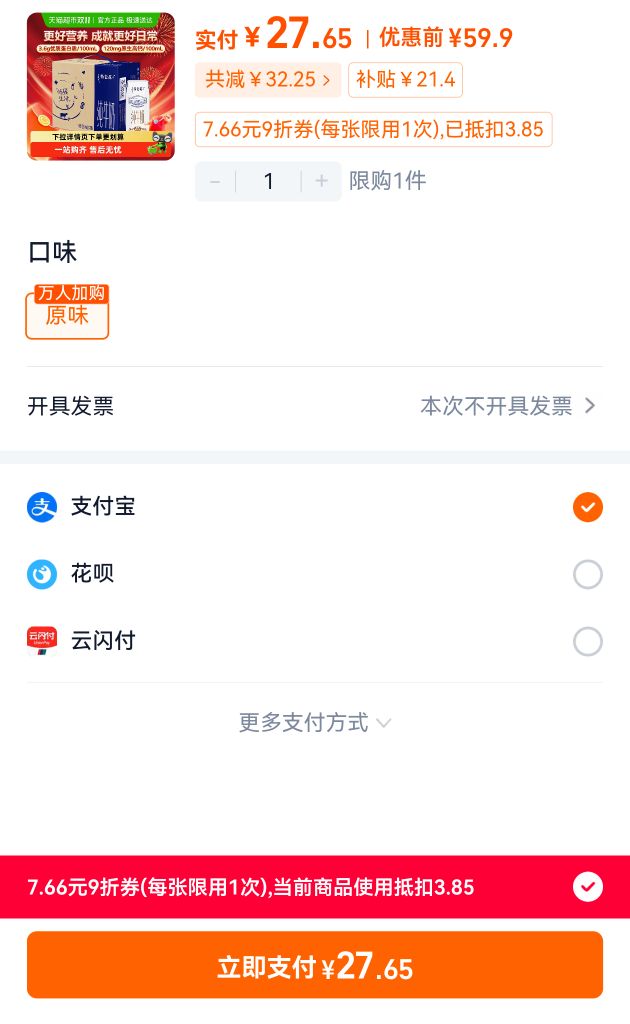The image size is (630, 1024).
Task: Select 支付宝 payment radio button
Action: tap(588, 507)
